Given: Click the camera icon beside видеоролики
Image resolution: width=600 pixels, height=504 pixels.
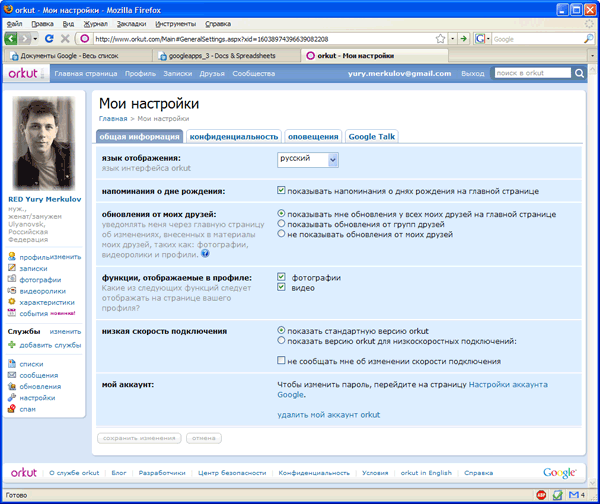Looking at the screenshot, I should pos(12,290).
